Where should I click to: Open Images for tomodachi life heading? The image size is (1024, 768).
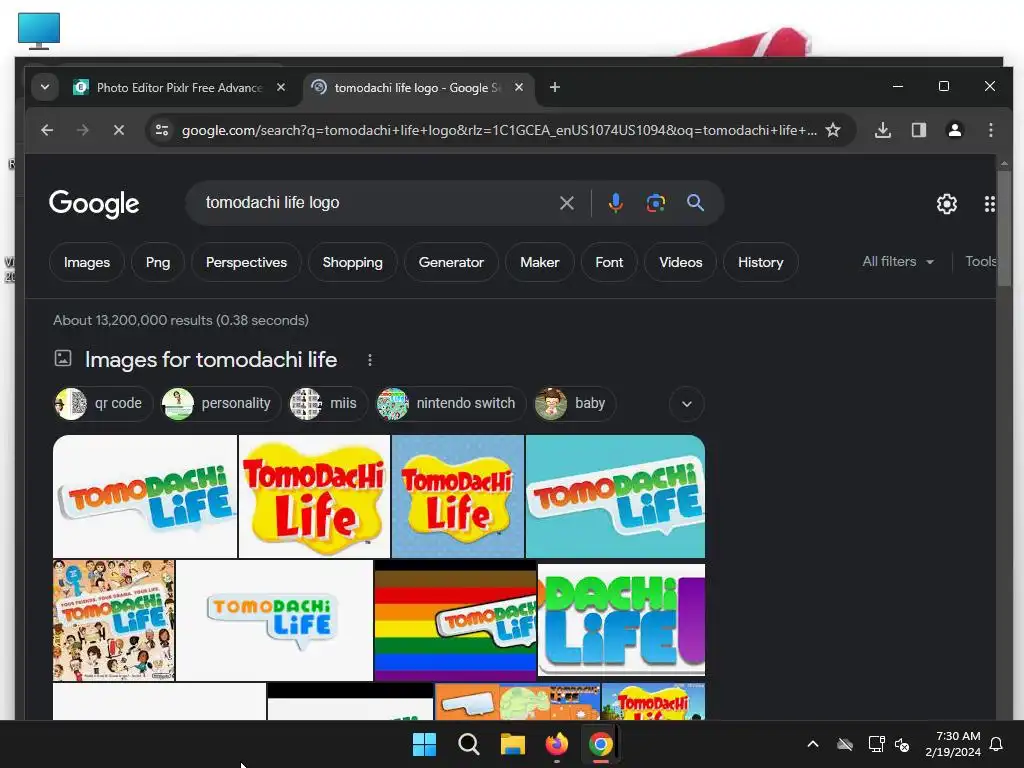pos(211,360)
